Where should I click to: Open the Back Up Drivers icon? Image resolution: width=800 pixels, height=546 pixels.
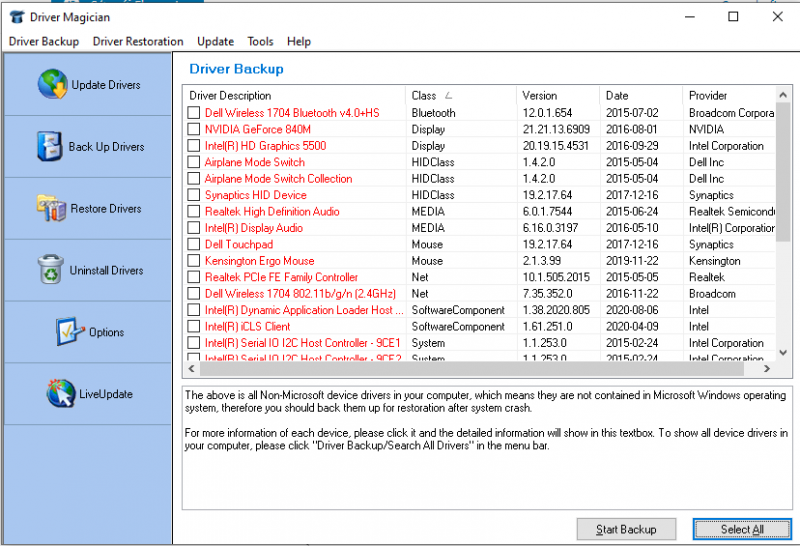50,147
